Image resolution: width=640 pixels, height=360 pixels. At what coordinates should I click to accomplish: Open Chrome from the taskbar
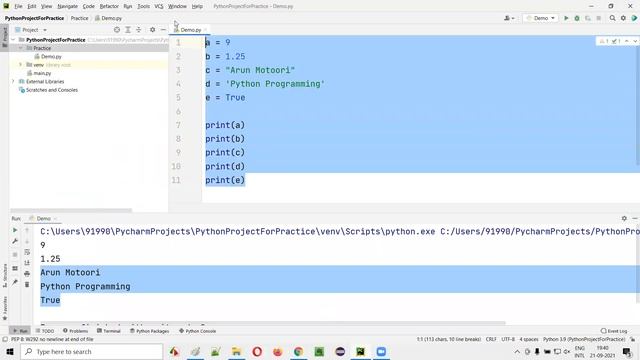(x=298, y=351)
